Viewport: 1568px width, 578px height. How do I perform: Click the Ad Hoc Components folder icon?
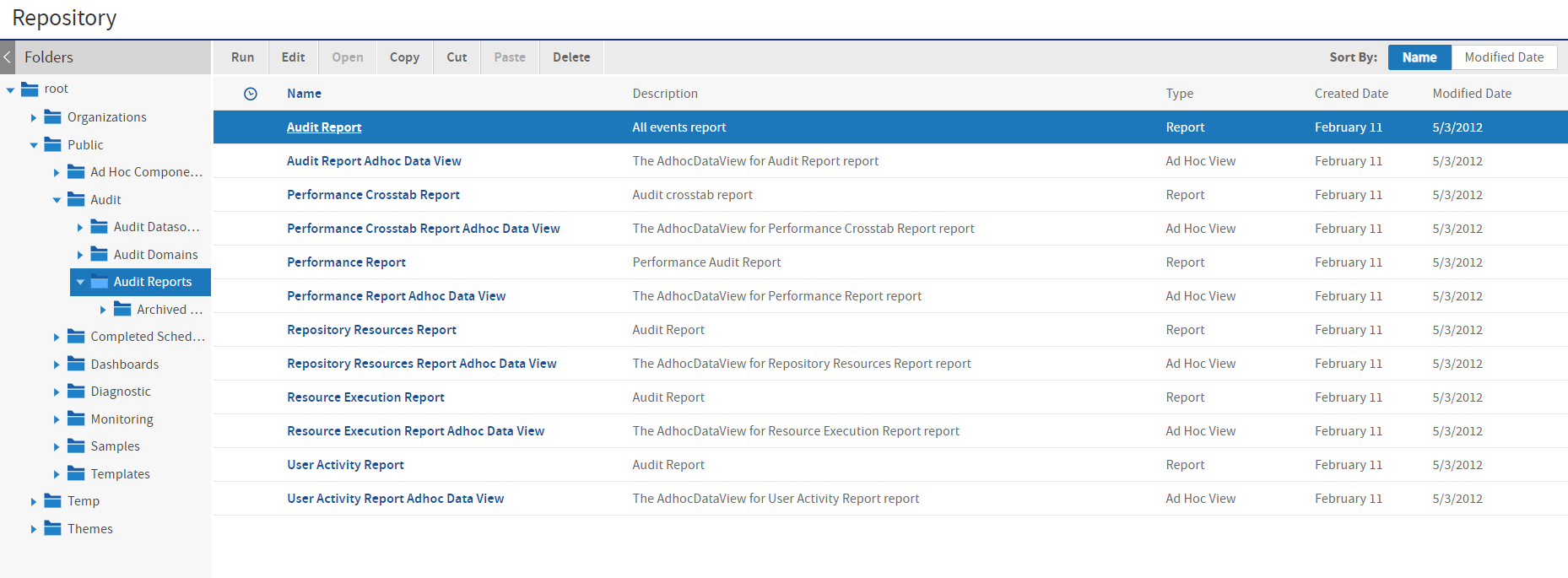tap(76, 172)
